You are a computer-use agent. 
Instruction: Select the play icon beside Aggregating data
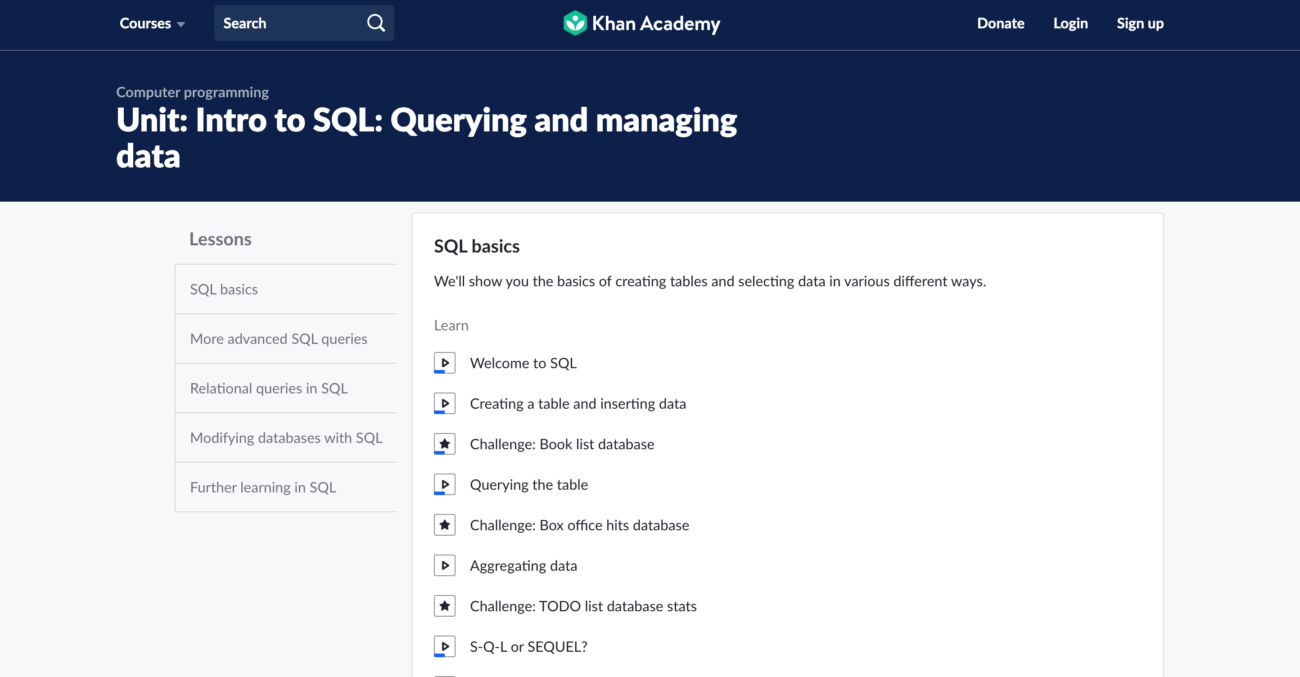point(444,565)
